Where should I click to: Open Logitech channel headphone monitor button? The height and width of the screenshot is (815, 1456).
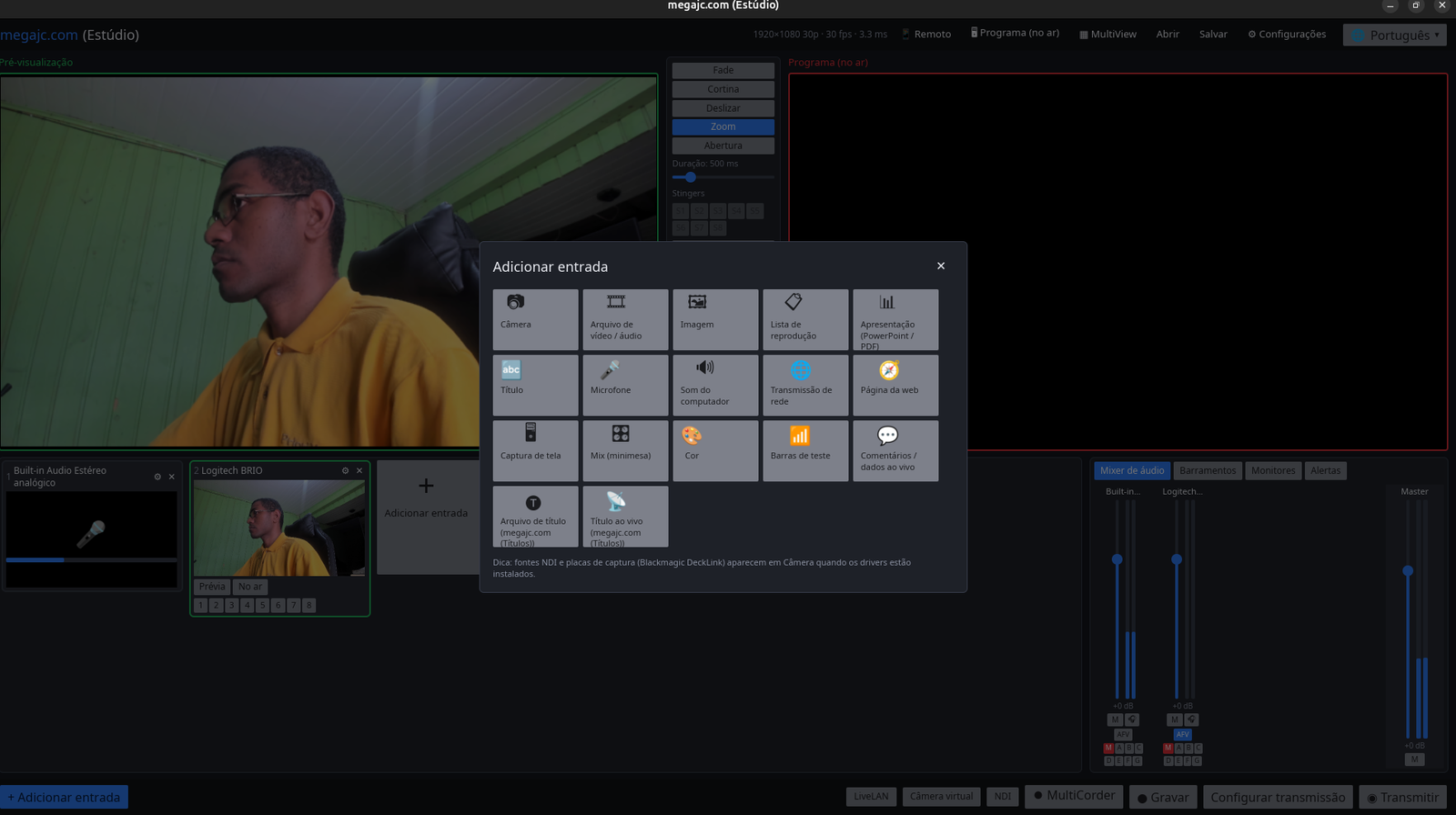click(1191, 719)
